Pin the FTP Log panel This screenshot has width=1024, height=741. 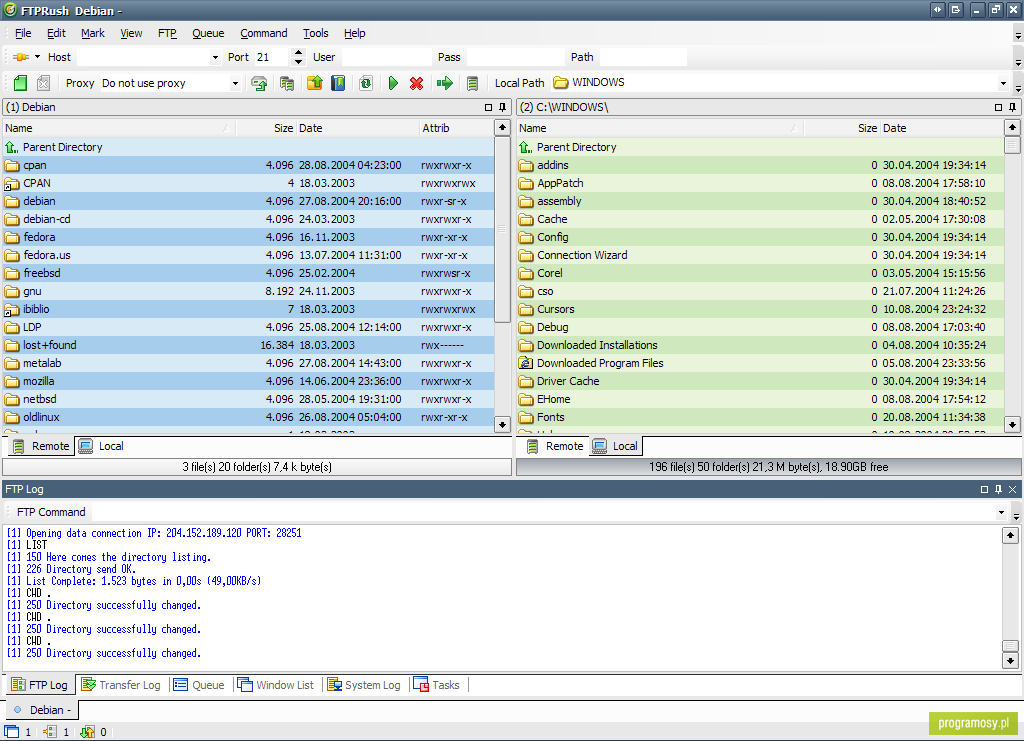coord(998,490)
